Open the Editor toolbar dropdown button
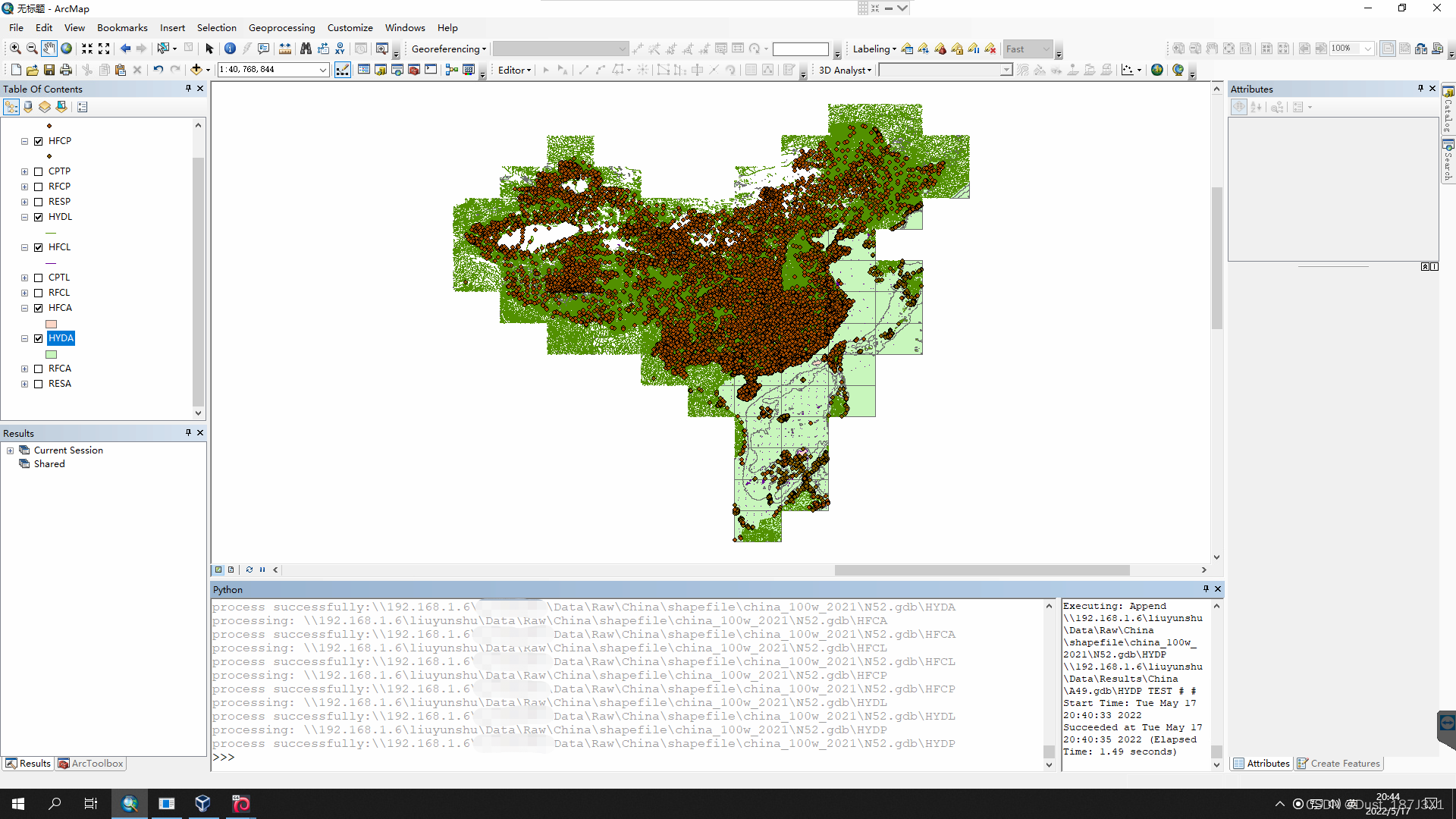Screen dimensions: 1456x819 coord(514,70)
